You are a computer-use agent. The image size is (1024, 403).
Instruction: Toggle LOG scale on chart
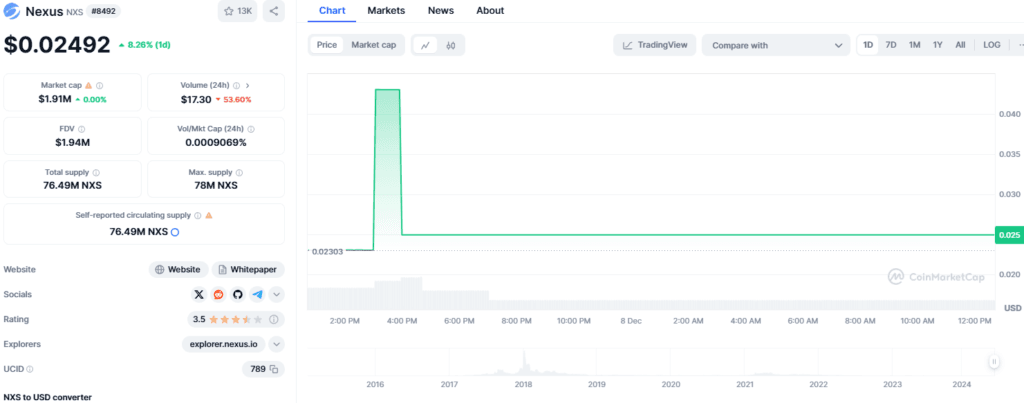(991, 45)
